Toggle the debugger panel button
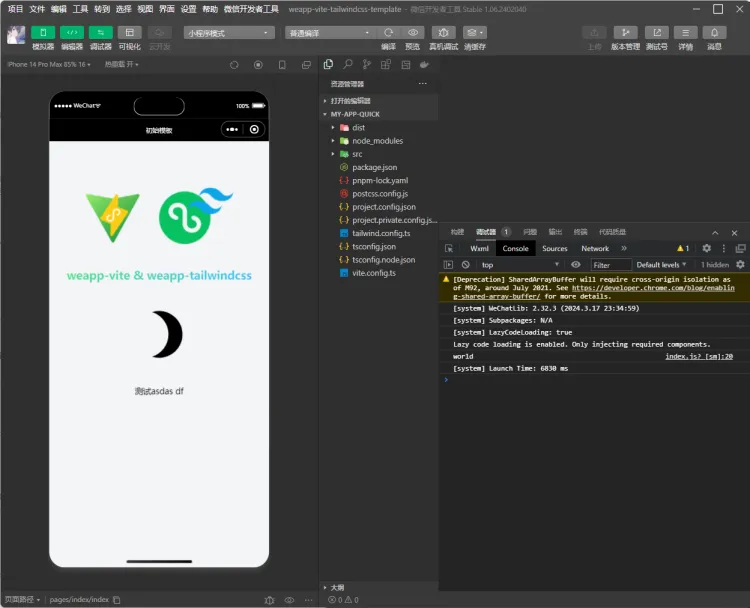750x608 pixels. coord(100,33)
